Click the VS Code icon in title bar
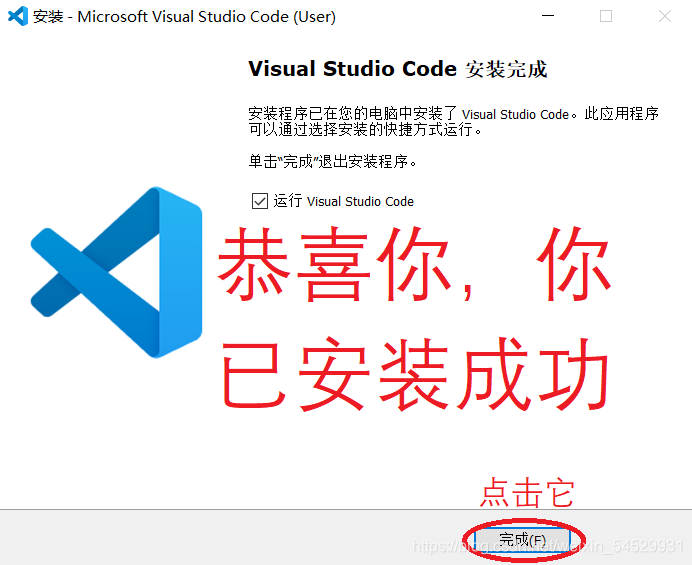The width and height of the screenshot is (692, 565). pos(18,16)
